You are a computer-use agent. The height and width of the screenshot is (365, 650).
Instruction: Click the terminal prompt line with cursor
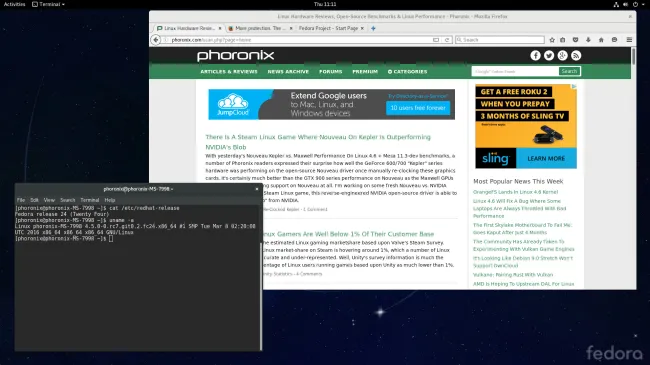click(64, 238)
